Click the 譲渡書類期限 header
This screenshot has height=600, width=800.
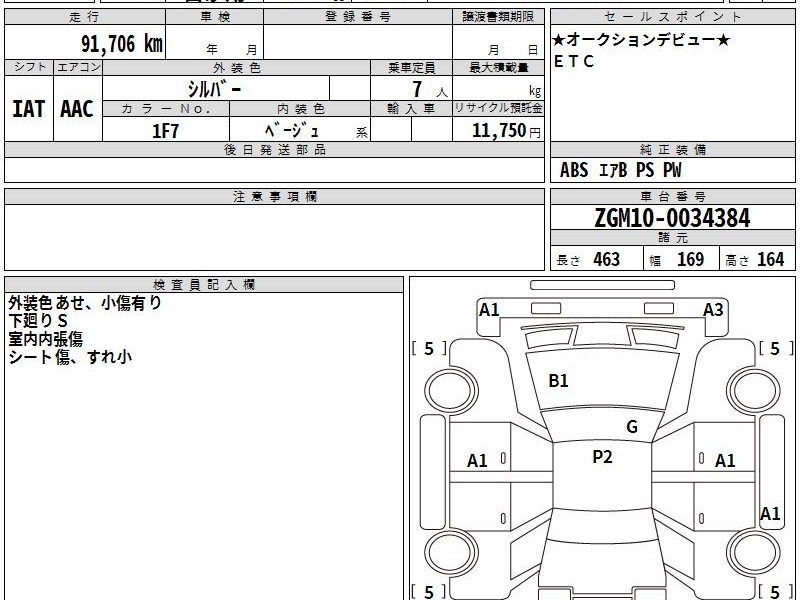(498, 17)
